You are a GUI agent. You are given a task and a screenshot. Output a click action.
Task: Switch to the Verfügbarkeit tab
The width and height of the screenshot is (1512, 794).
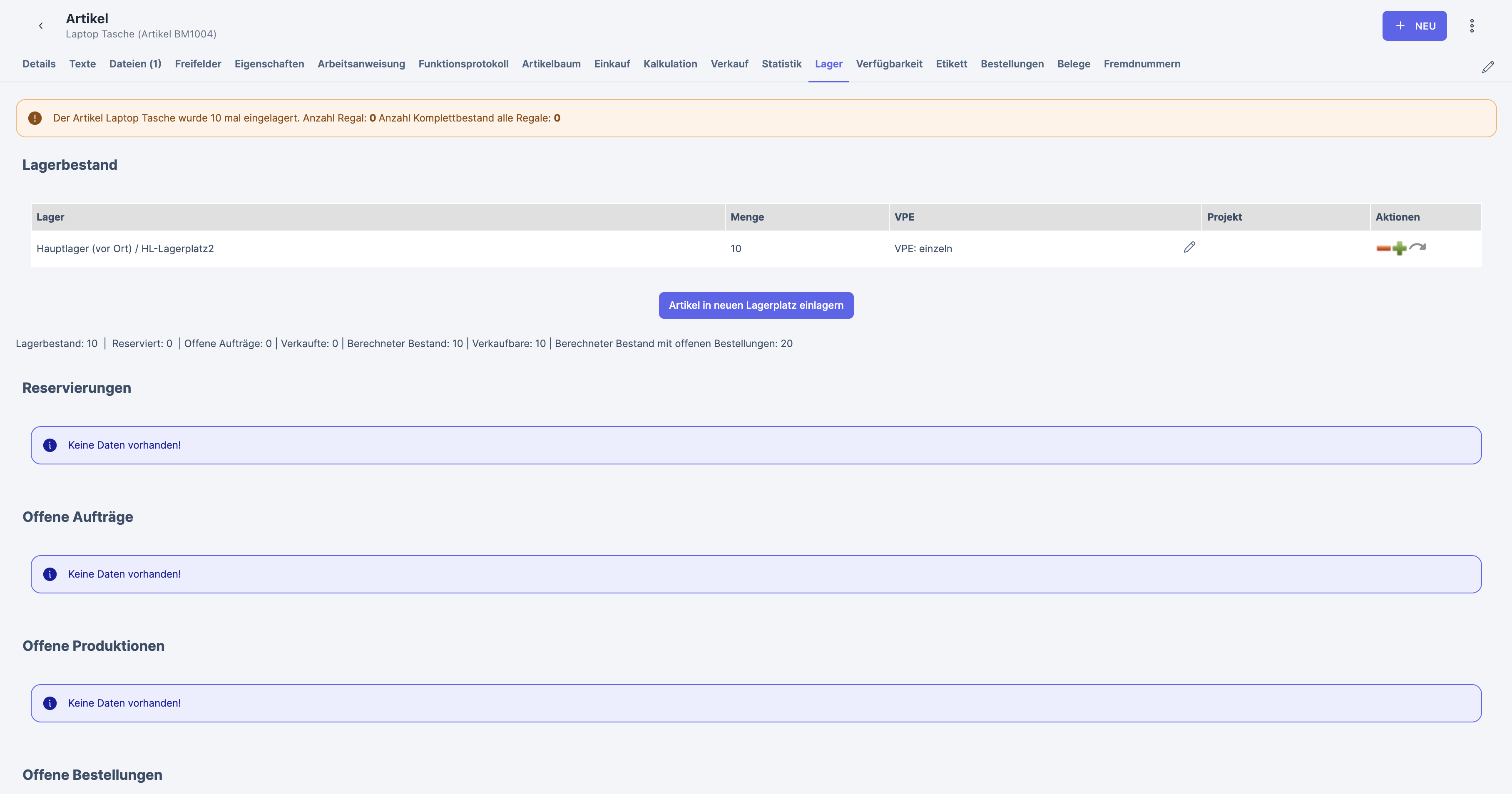click(x=889, y=64)
